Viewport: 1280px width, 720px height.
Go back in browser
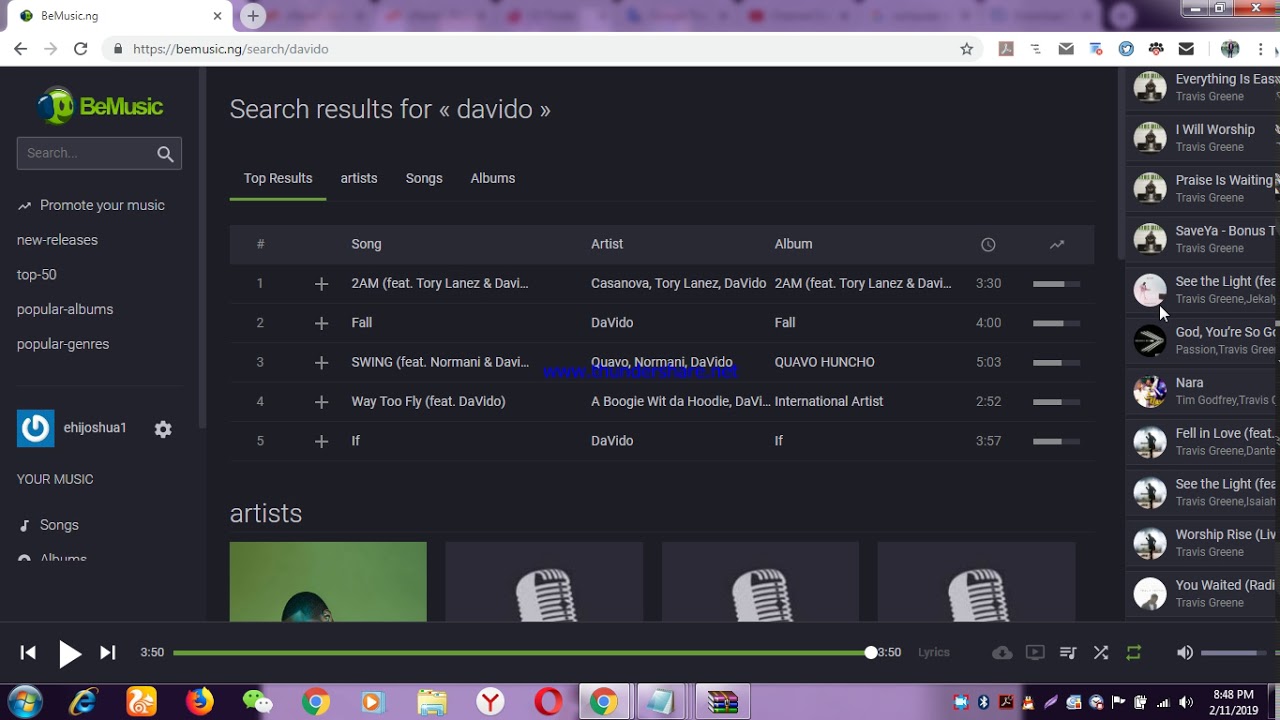tap(21, 49)
